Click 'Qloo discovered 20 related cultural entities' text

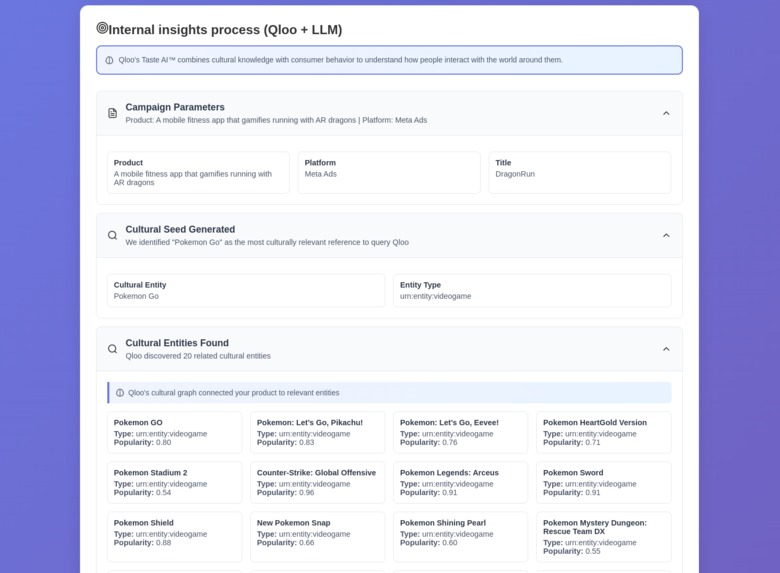(x=198, y=356)
